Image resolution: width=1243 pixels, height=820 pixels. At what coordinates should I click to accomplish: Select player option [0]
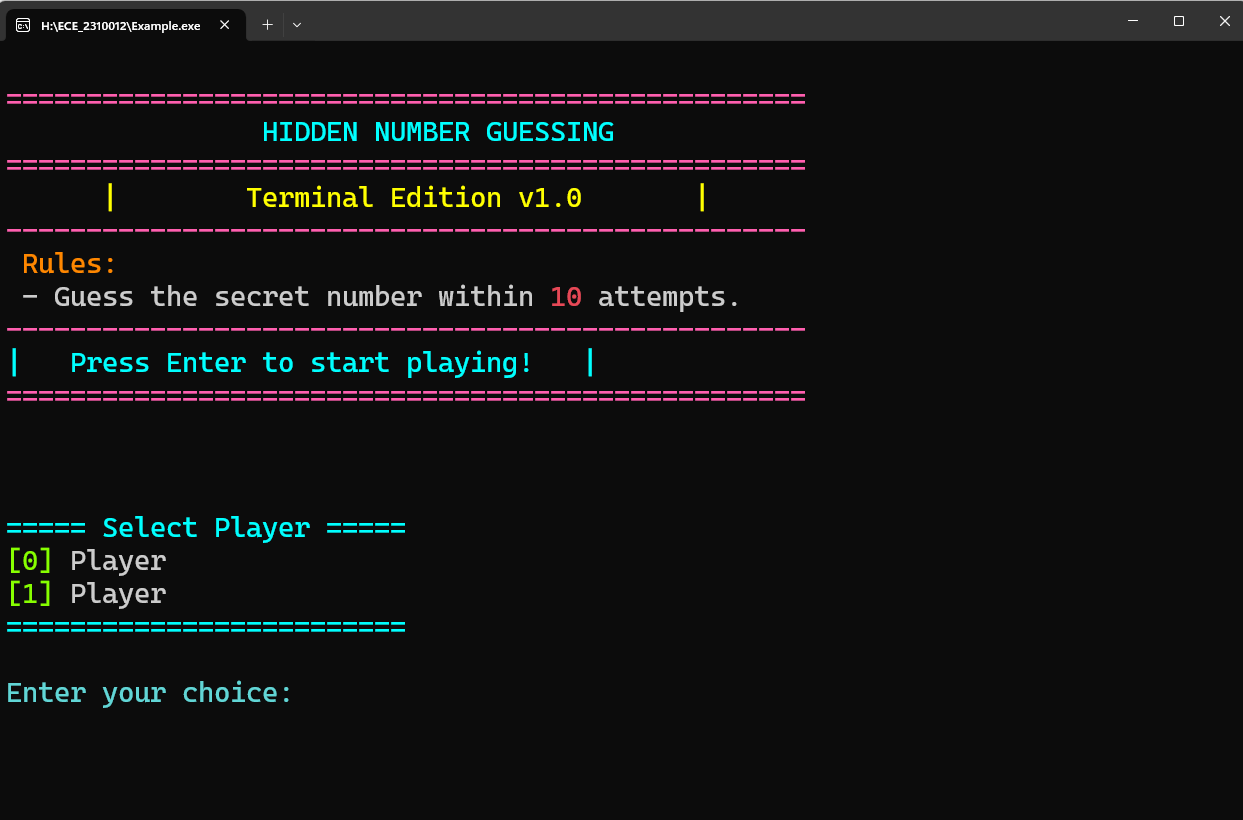point(86,560)
